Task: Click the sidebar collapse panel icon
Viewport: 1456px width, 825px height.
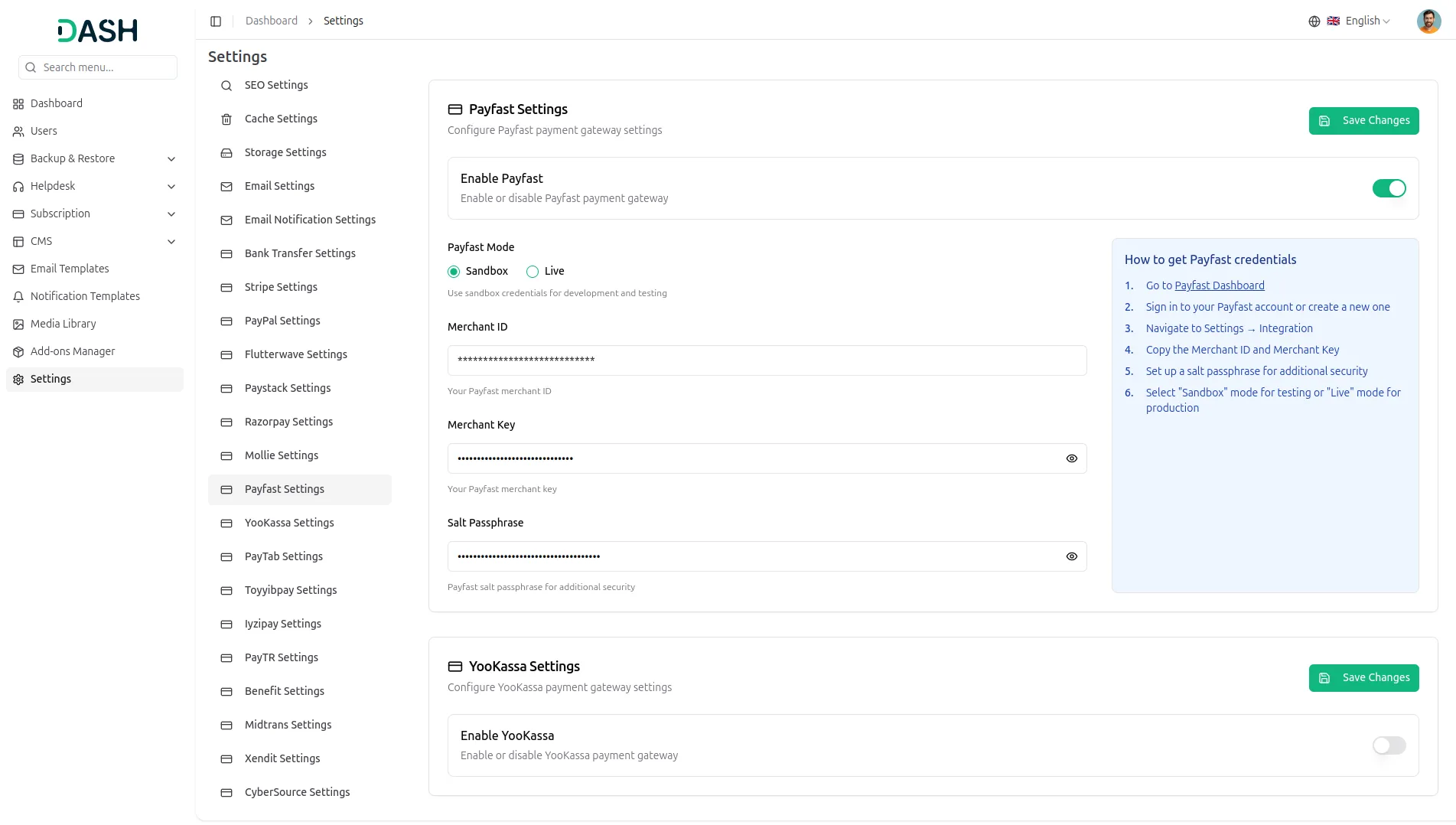Action: pyautogui.click(x=216, y=21)
